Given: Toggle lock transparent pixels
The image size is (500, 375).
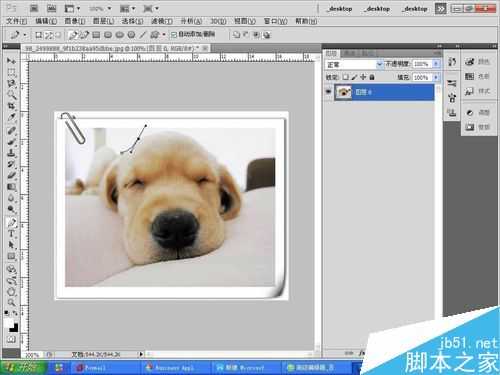Looking at the screenshot, I should click(346, 77).
